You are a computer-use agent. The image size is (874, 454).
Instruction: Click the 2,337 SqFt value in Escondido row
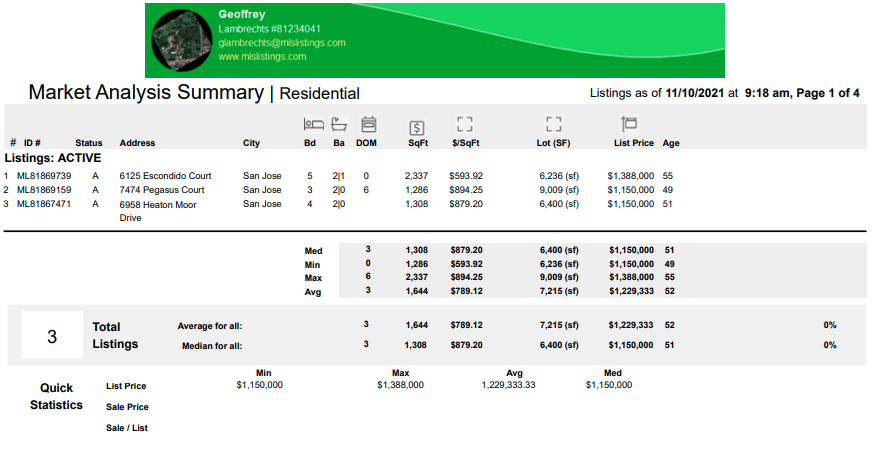(x=416, y=176)
